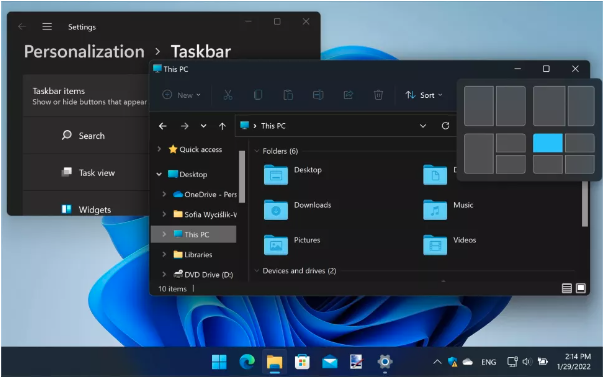The image size is (607, 382).
Task: Click the back arrow in Settings window
Action: (x=22, y=26)
